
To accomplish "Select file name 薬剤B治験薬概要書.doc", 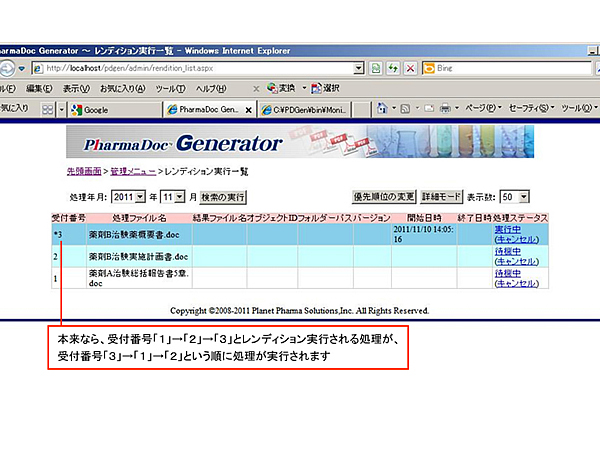I will click(134, 235).
